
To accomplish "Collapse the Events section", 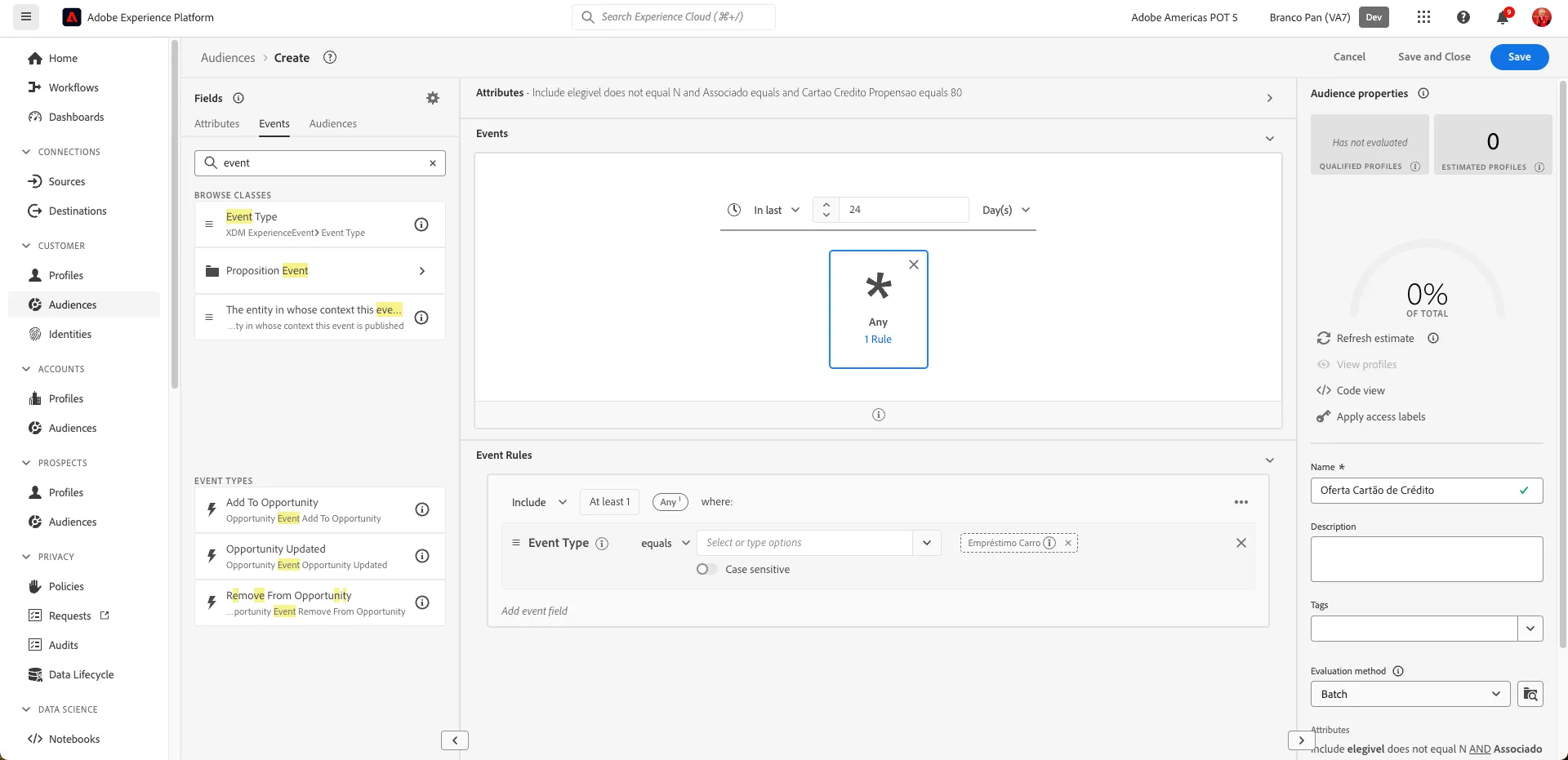I will coord(1270,139).
